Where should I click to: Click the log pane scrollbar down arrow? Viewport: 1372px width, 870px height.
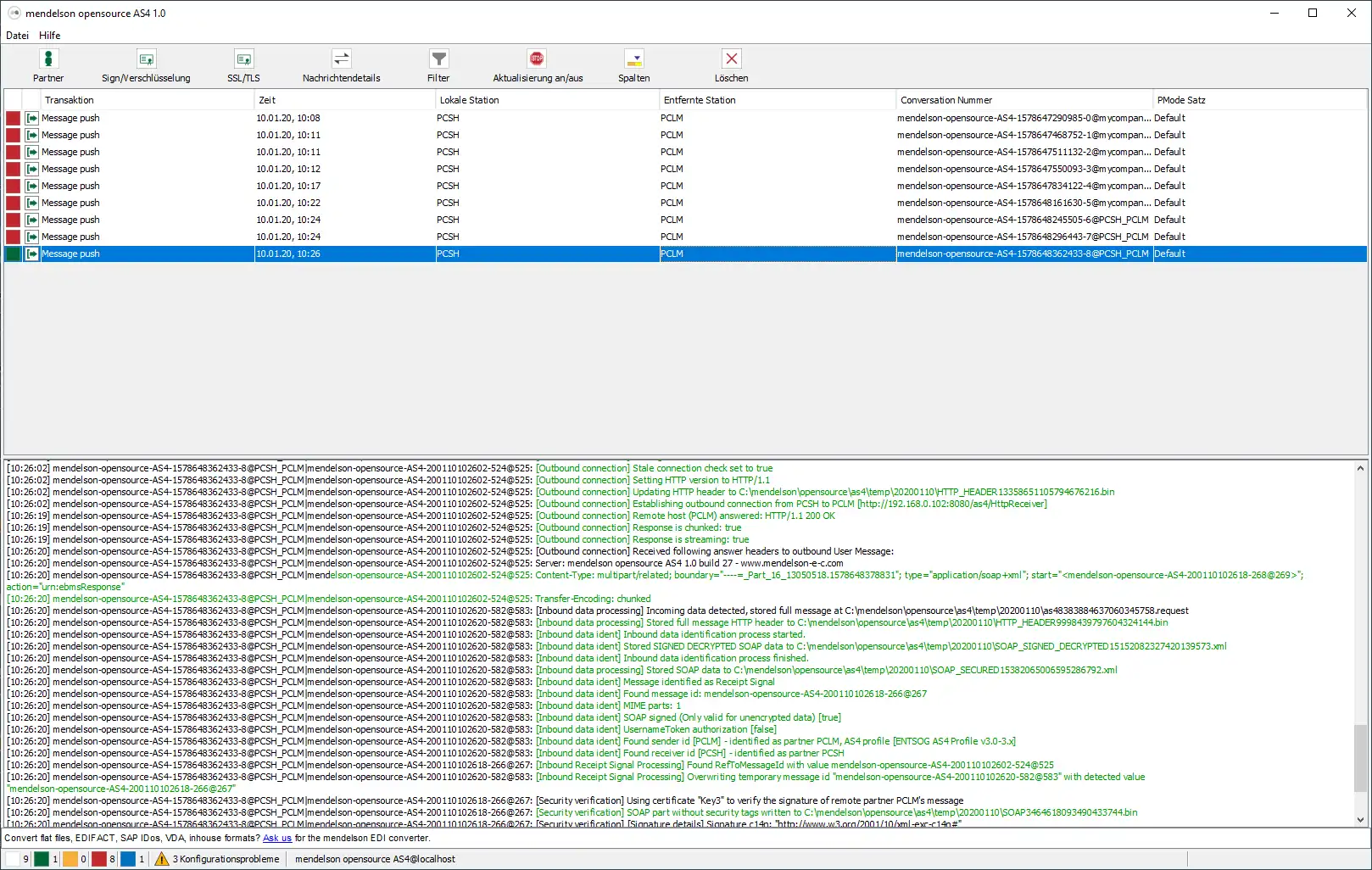pyautogui.click(x=1360, y=819)
